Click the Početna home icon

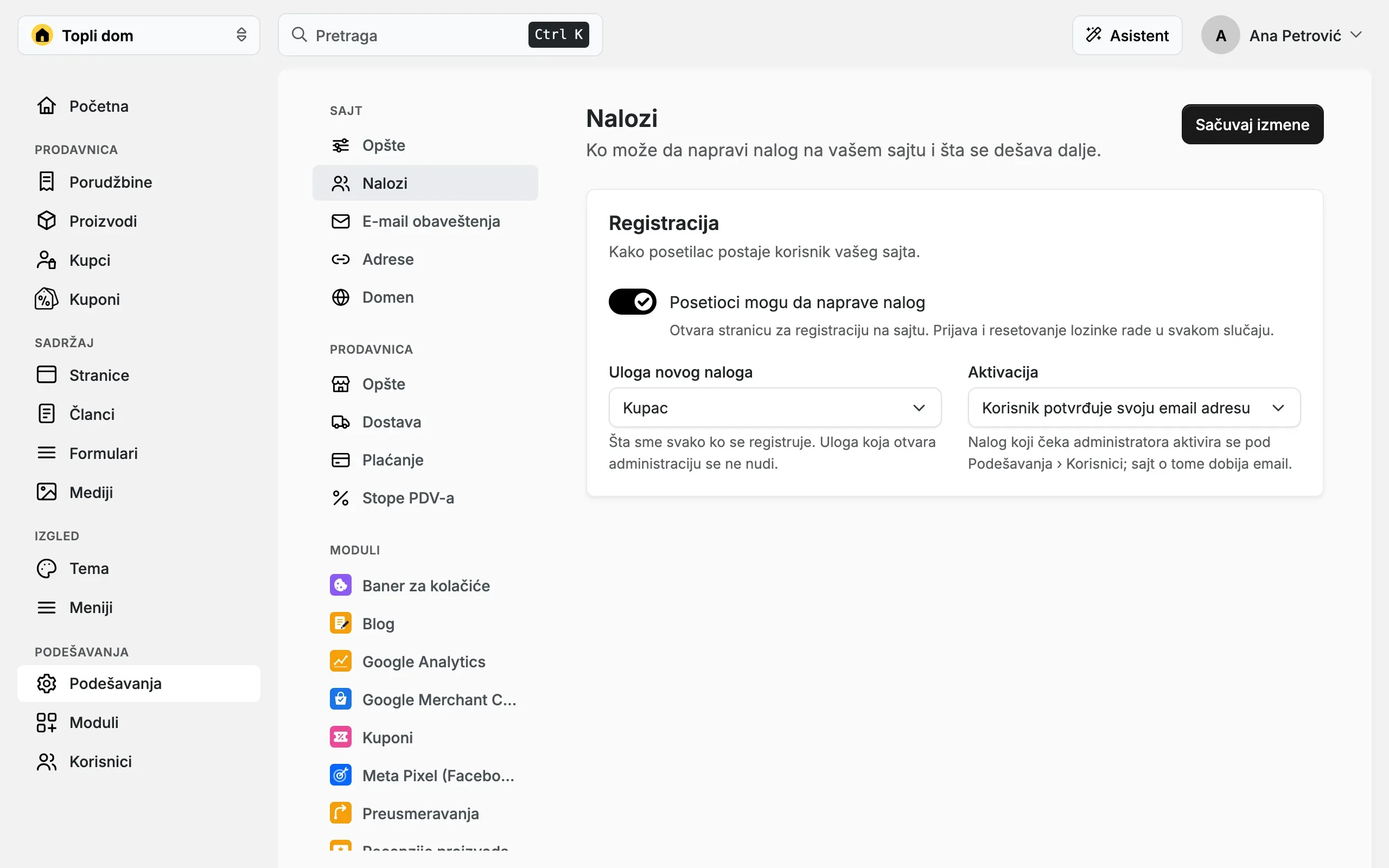click(47, 106)
